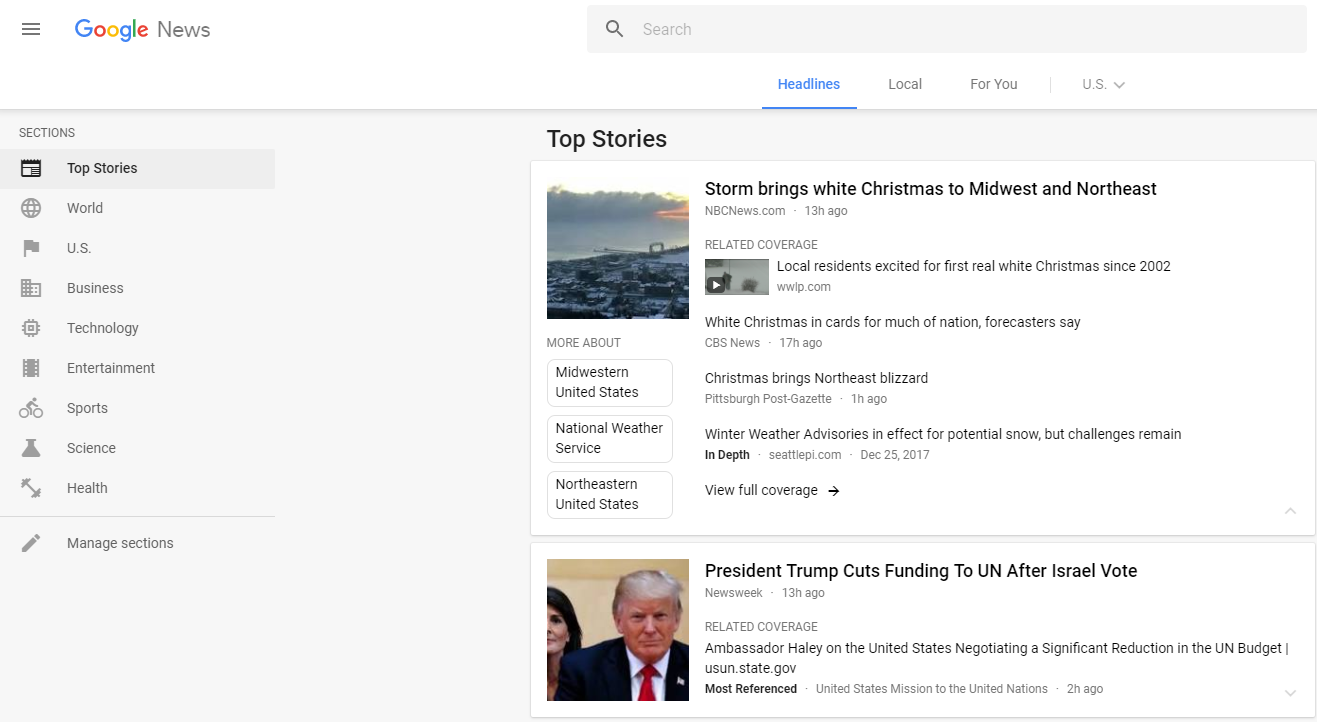Viewport: 1317px width, 722px height.
Task: Click United States Mission to United Nations source
Action: tap(932, 689)
